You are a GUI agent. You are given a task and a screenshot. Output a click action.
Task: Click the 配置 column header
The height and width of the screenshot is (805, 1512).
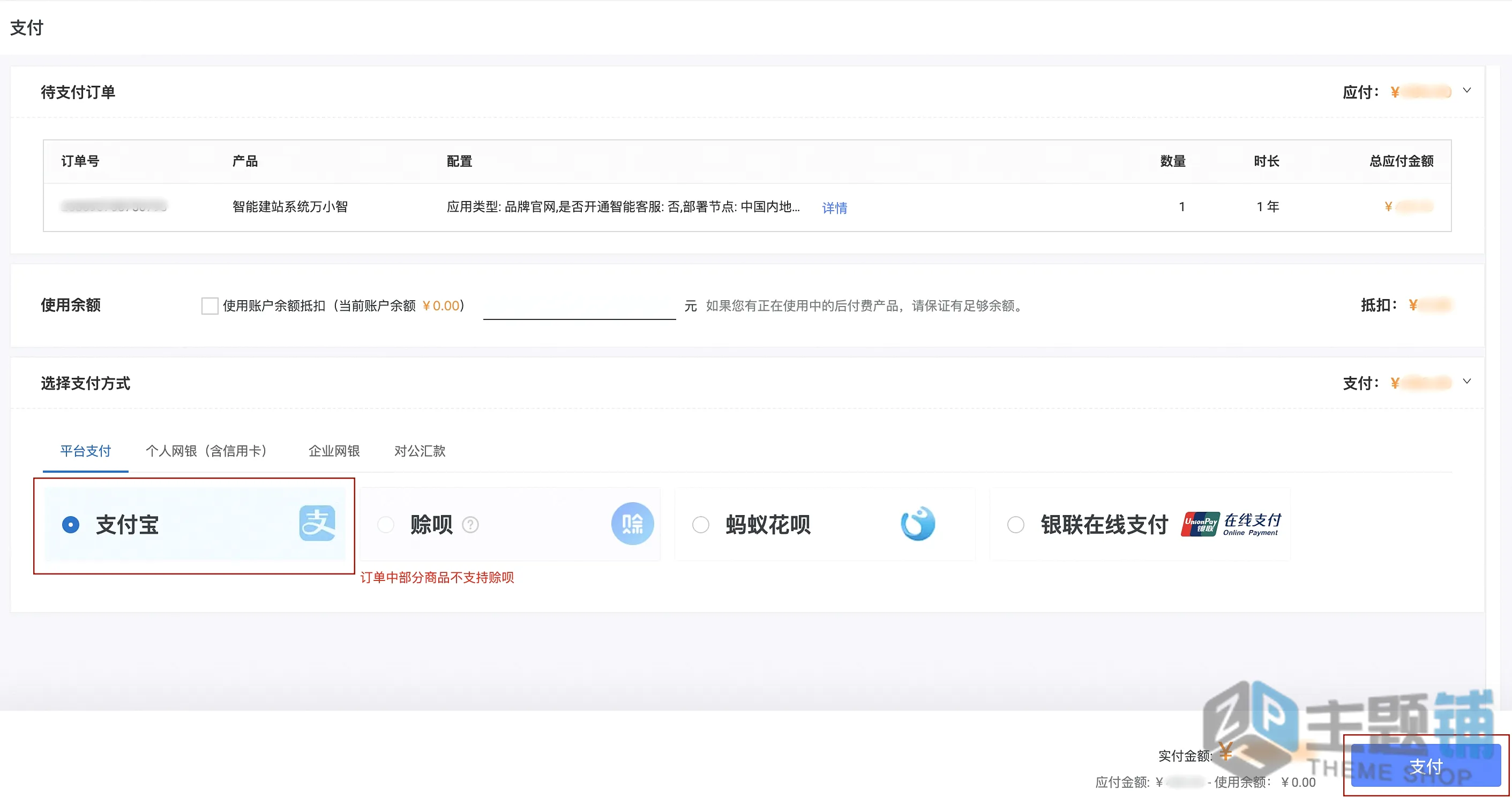click(460, 161)
